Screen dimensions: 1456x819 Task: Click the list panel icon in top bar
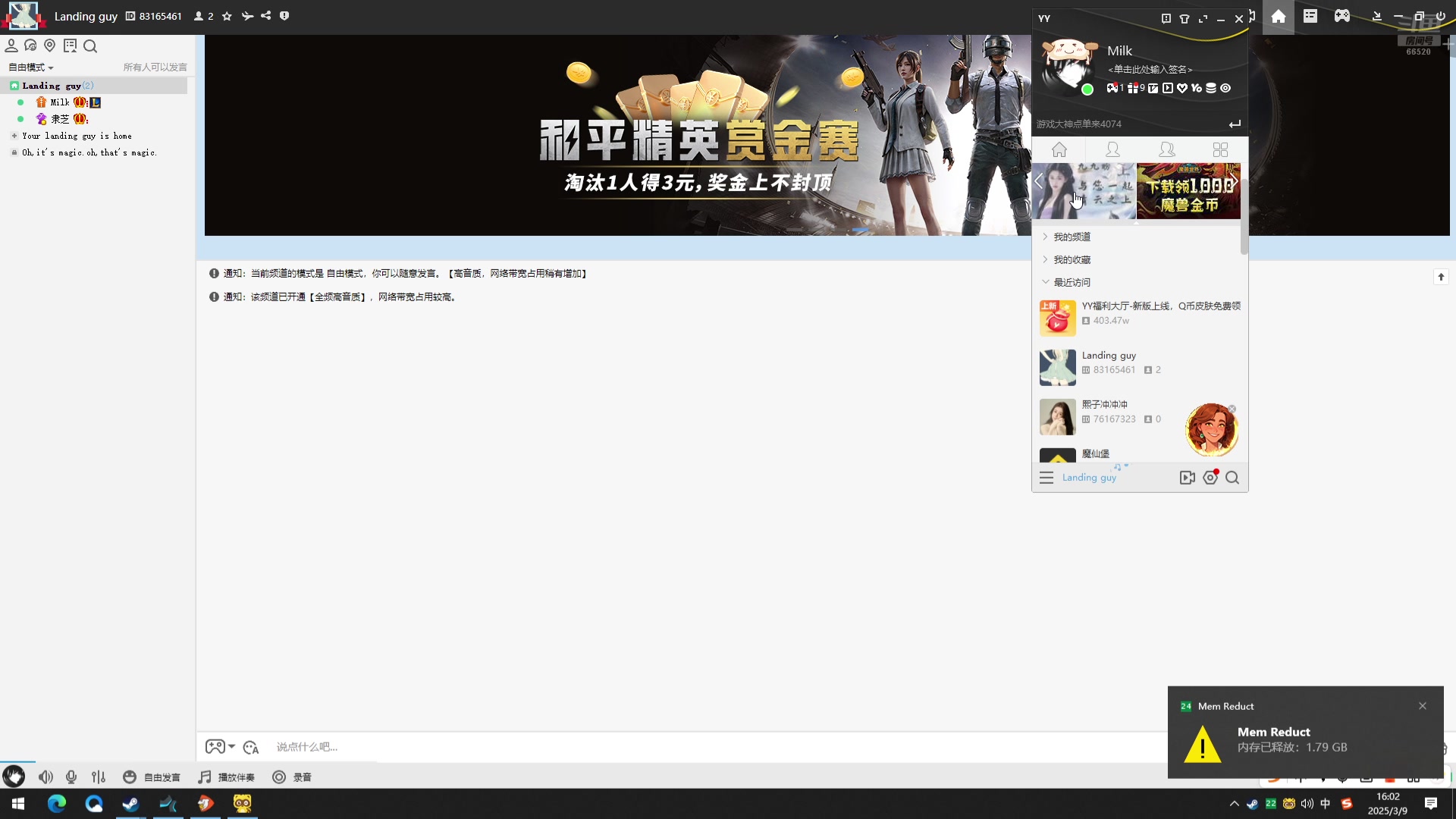tap(1310, 16)
